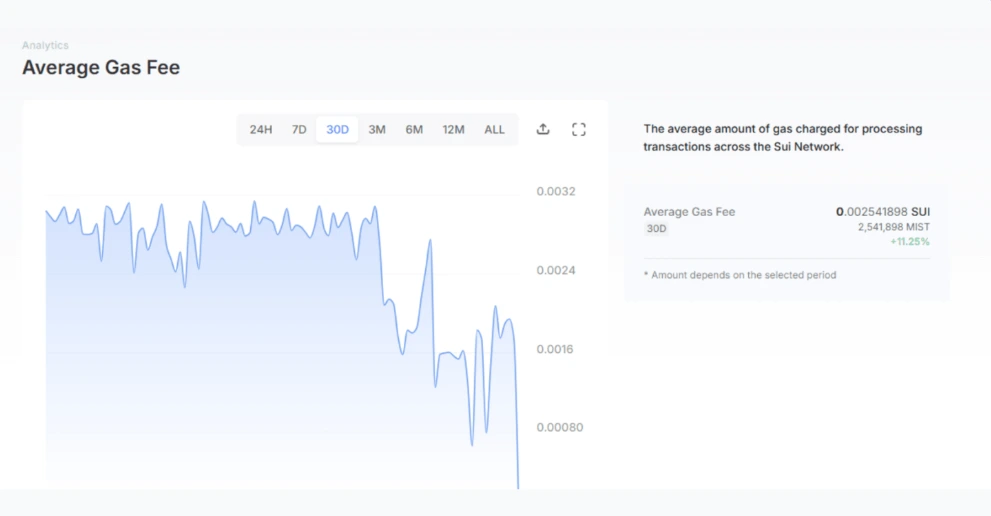Click the 0.0032 y-axis label
This screenshot has height=516, width=991.
click(556, 191)
